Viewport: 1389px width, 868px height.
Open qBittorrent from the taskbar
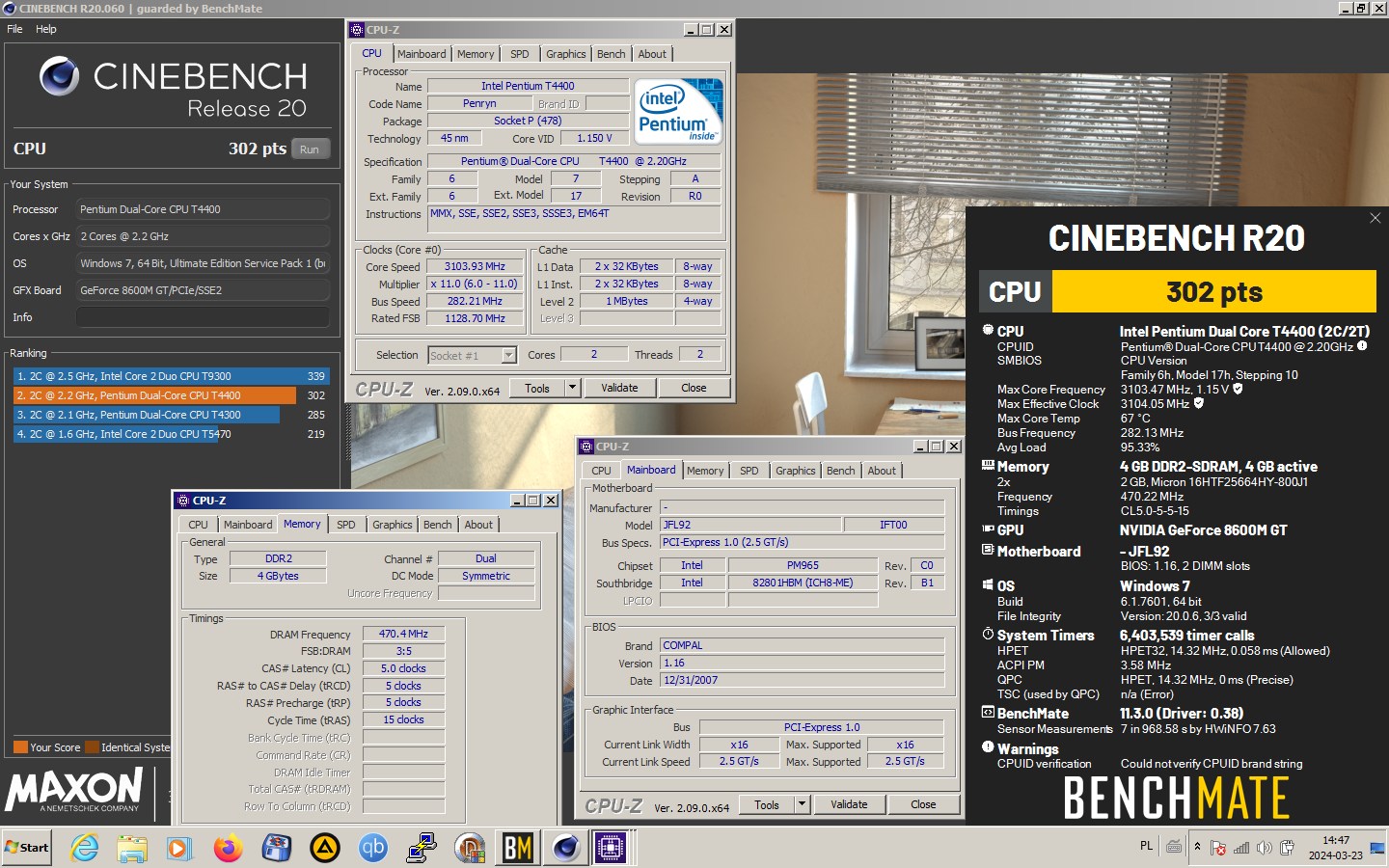coord(373,848)
